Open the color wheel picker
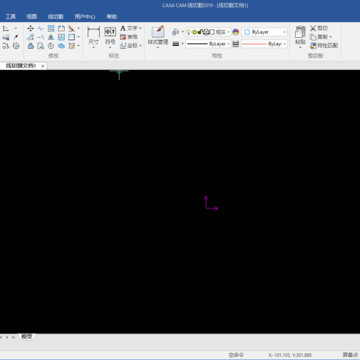 pos(236,32)
